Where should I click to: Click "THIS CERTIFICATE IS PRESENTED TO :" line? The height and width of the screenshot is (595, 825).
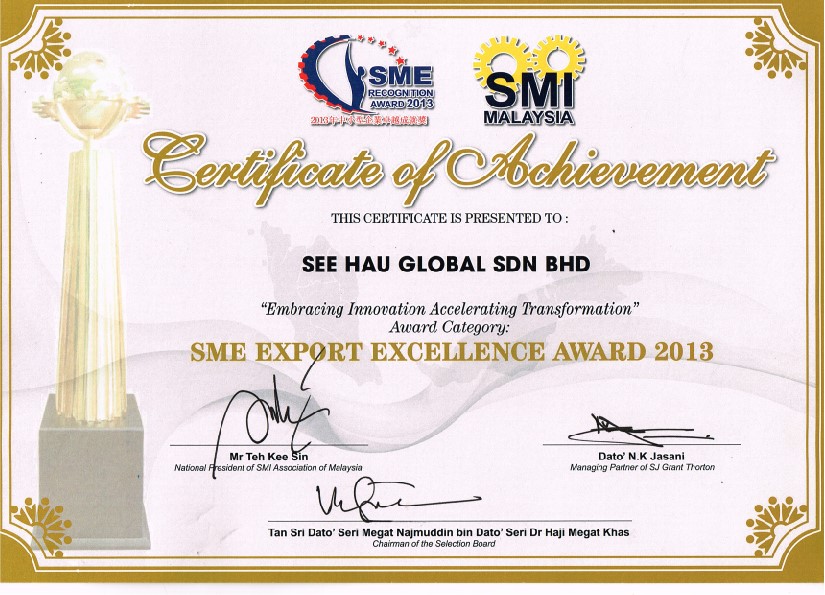450,218
